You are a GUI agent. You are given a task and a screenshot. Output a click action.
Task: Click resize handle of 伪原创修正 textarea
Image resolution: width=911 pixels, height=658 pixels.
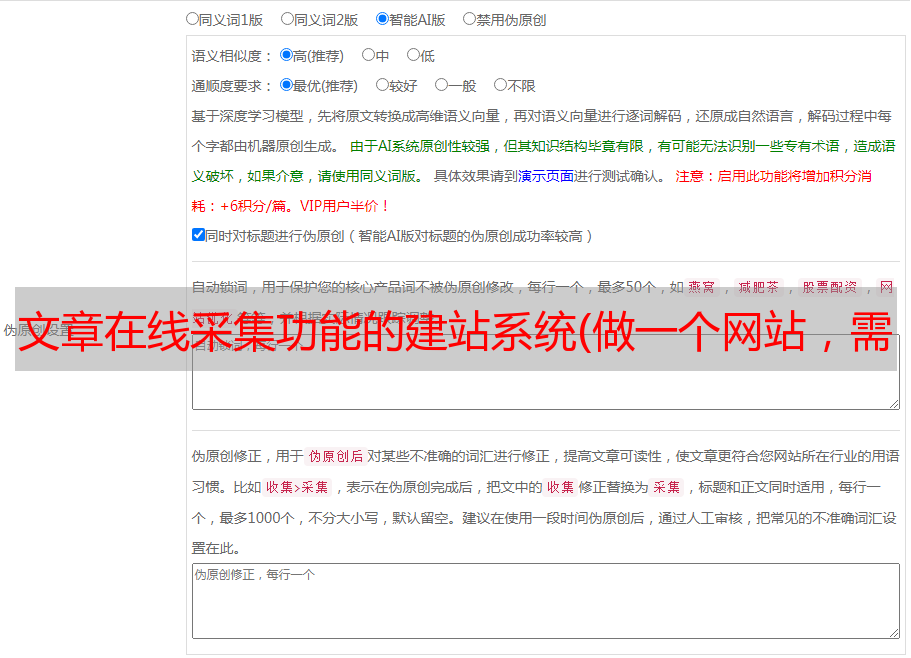[894, 634]
